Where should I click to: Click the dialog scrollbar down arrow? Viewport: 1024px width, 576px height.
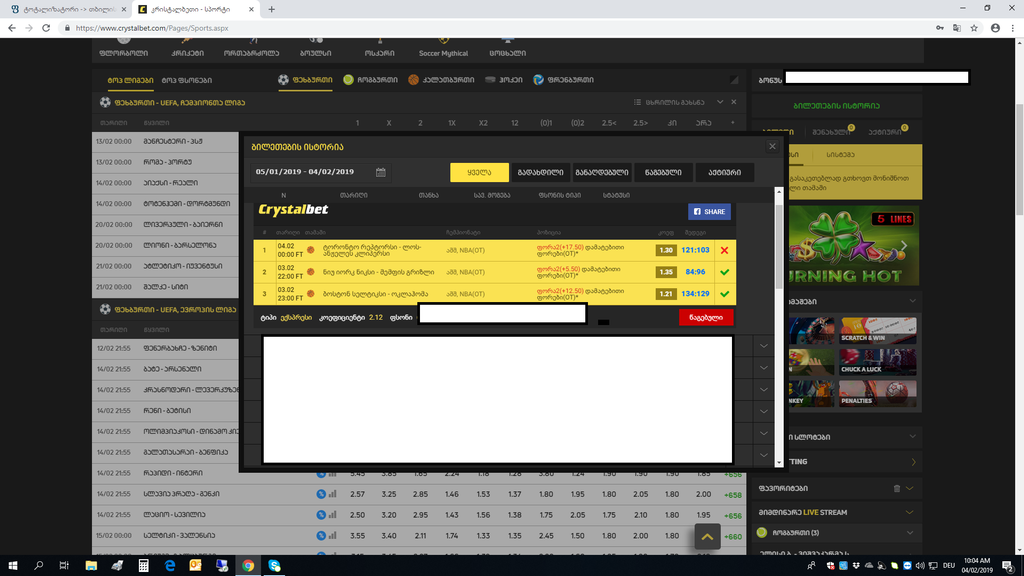[778, 462]
